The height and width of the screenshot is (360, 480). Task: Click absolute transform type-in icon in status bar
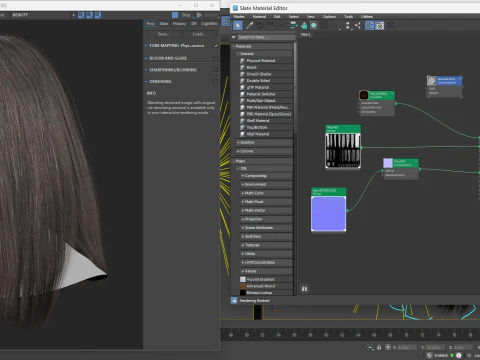coord(388,347)
